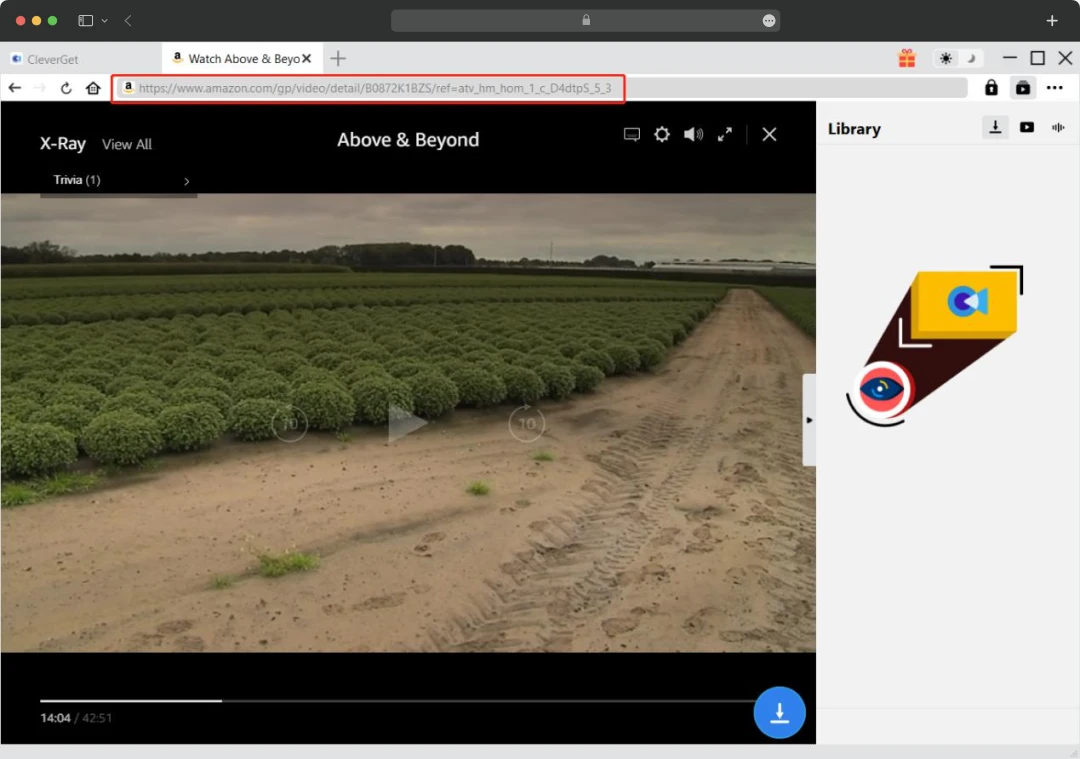Select the YouTube downloads icon in Library
1080x759 pixels.
tap(1026, 127)
